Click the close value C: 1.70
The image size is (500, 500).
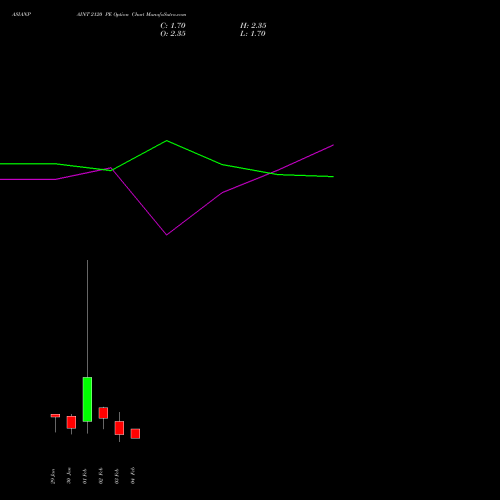173,26
